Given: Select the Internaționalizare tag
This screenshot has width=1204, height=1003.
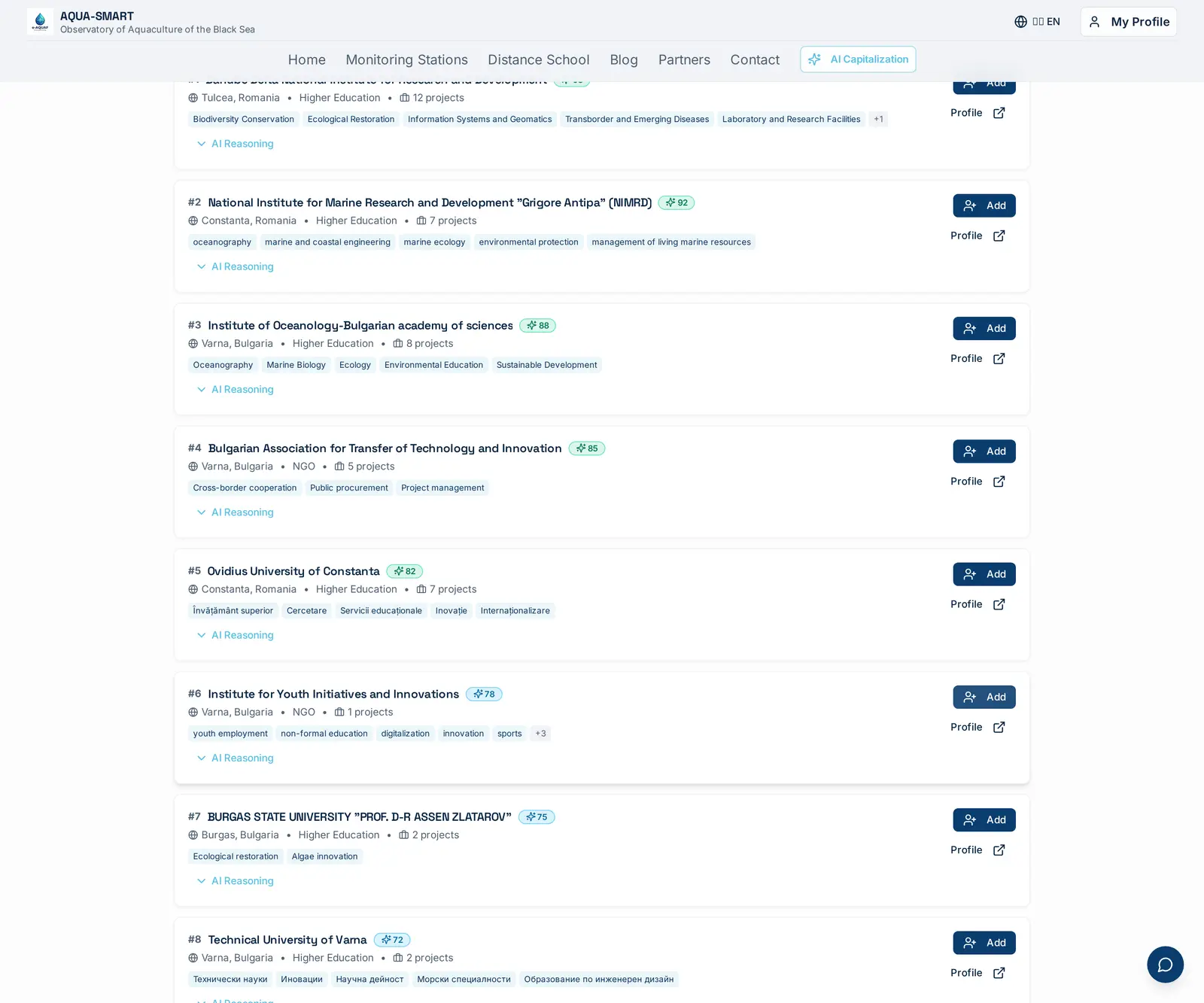Looking at the screenshot, I should tap(515, 611).
